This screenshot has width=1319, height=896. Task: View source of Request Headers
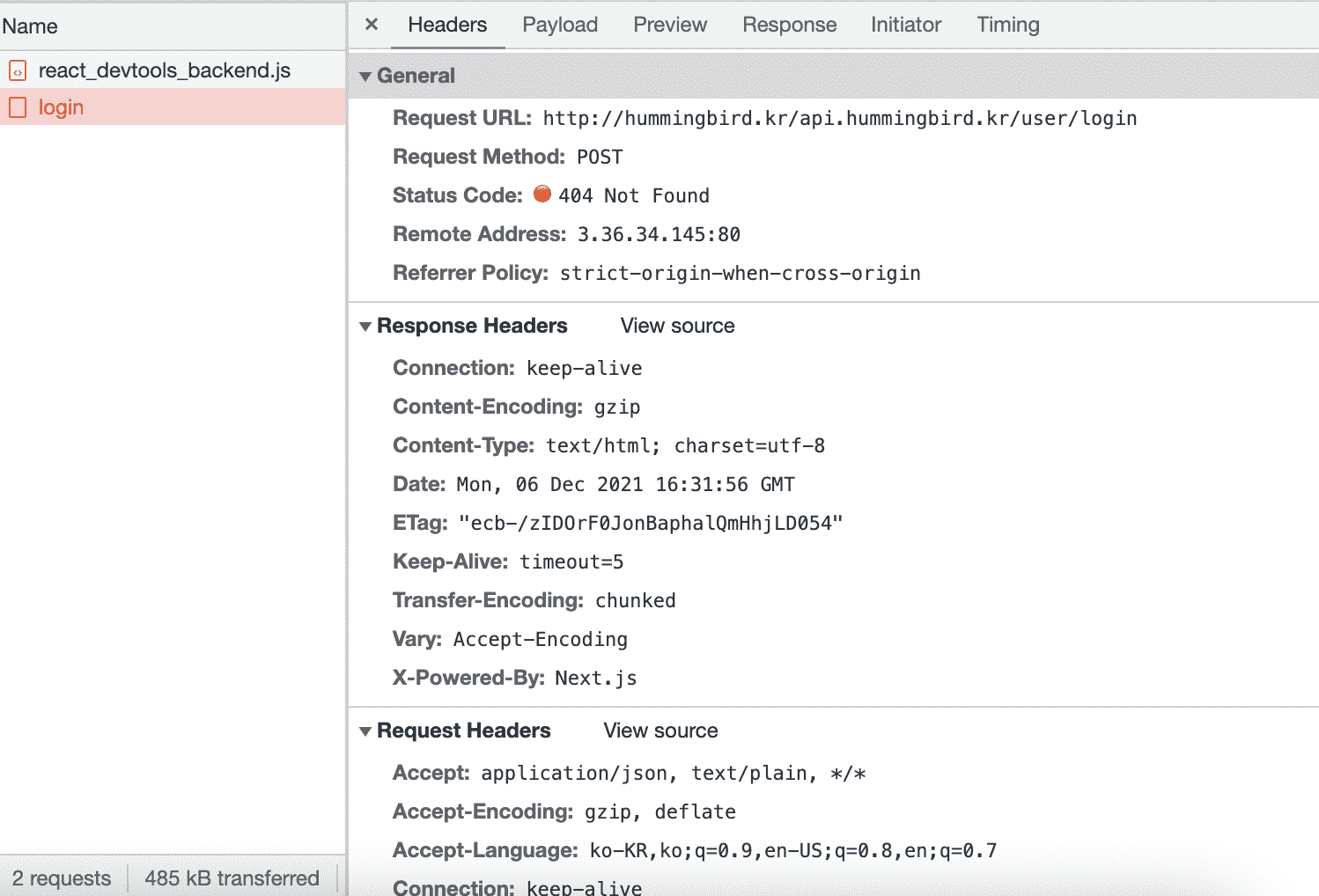pos(660,731)
